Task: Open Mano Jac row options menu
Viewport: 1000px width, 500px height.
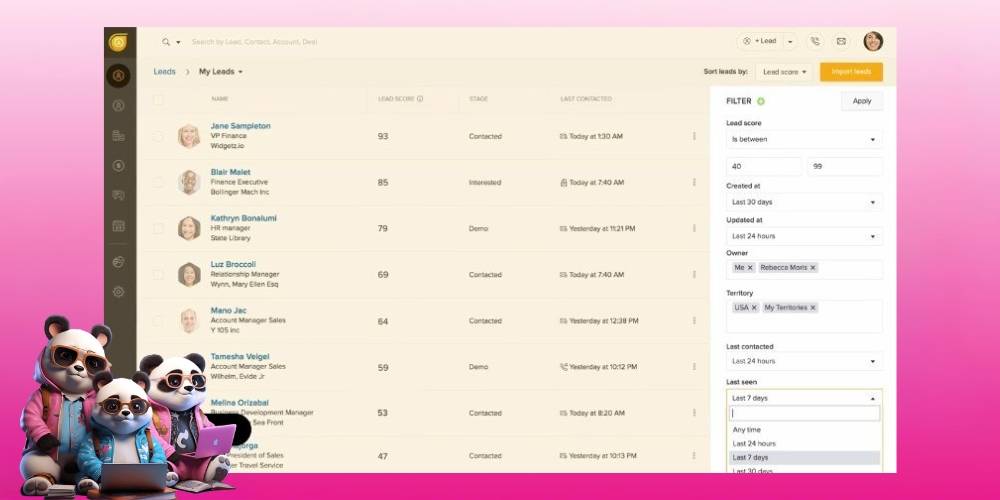Action: click(694, 321)
